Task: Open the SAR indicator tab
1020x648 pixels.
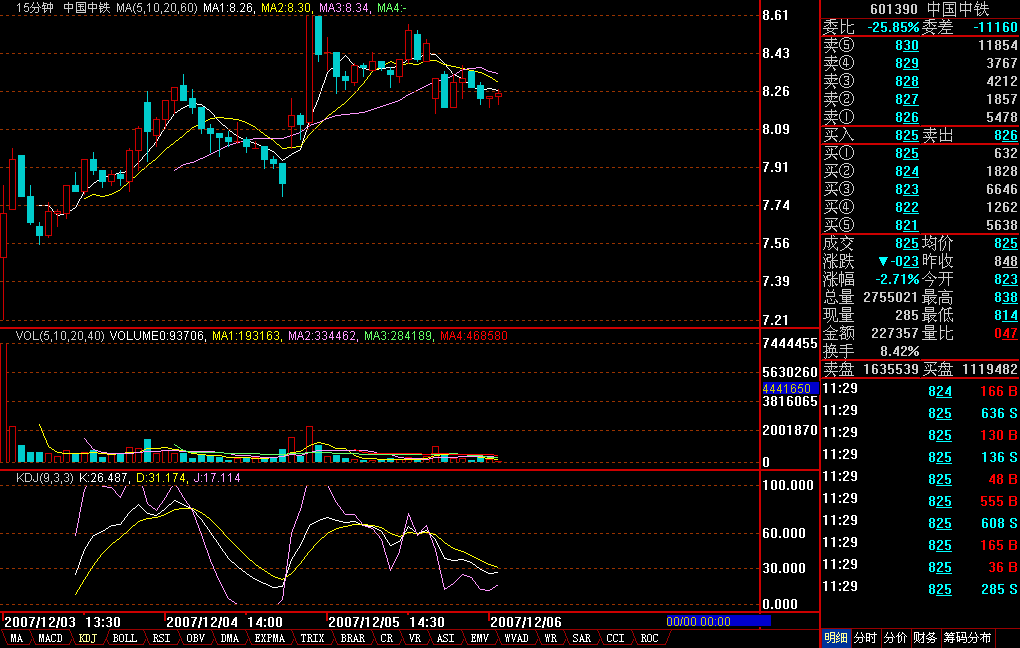Action: point(581,638)
